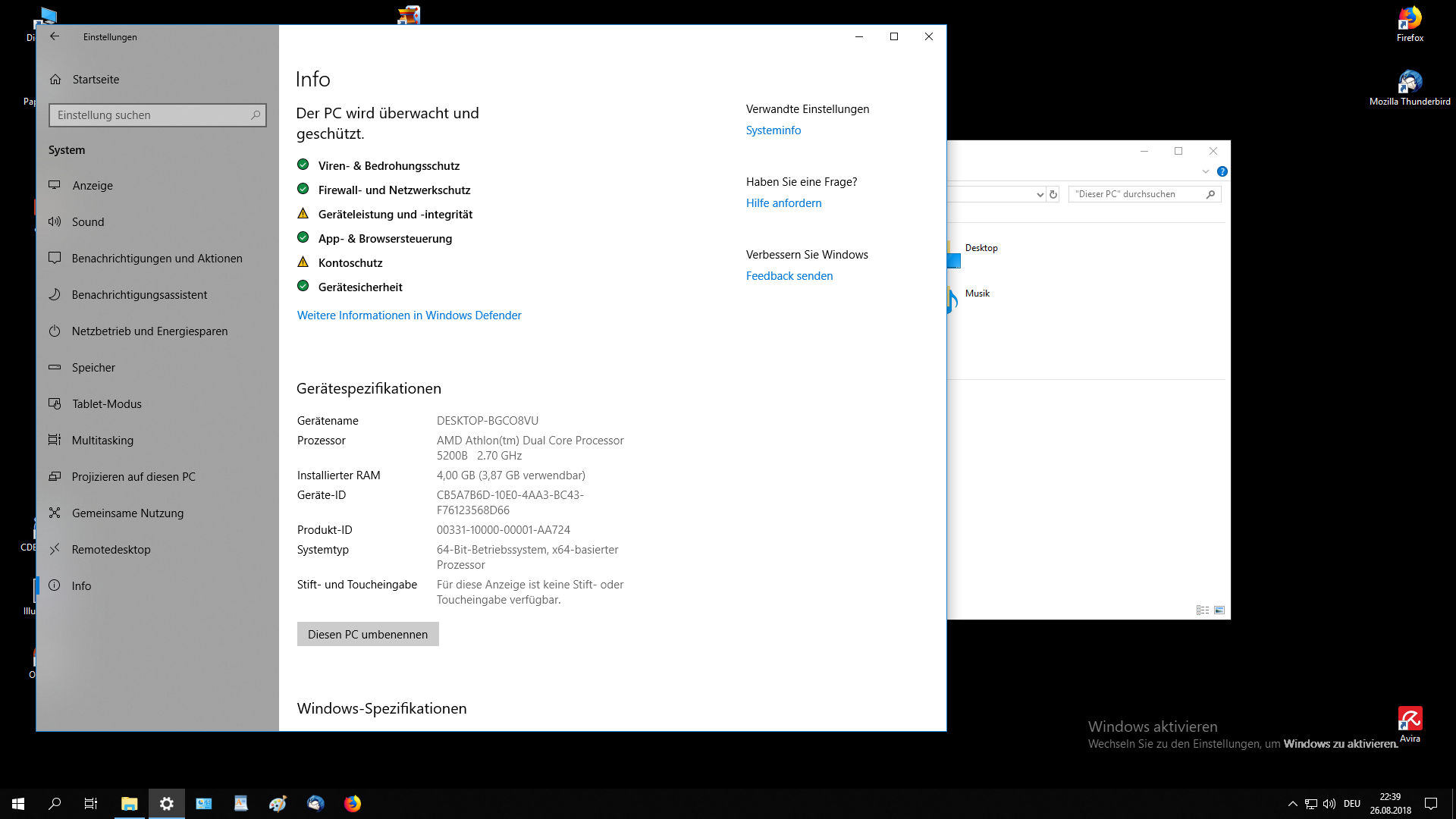Viewport: 1456px width, 819px height.
Task: Expand the Explorer ribbon chevron
Action: [1205, 172]
